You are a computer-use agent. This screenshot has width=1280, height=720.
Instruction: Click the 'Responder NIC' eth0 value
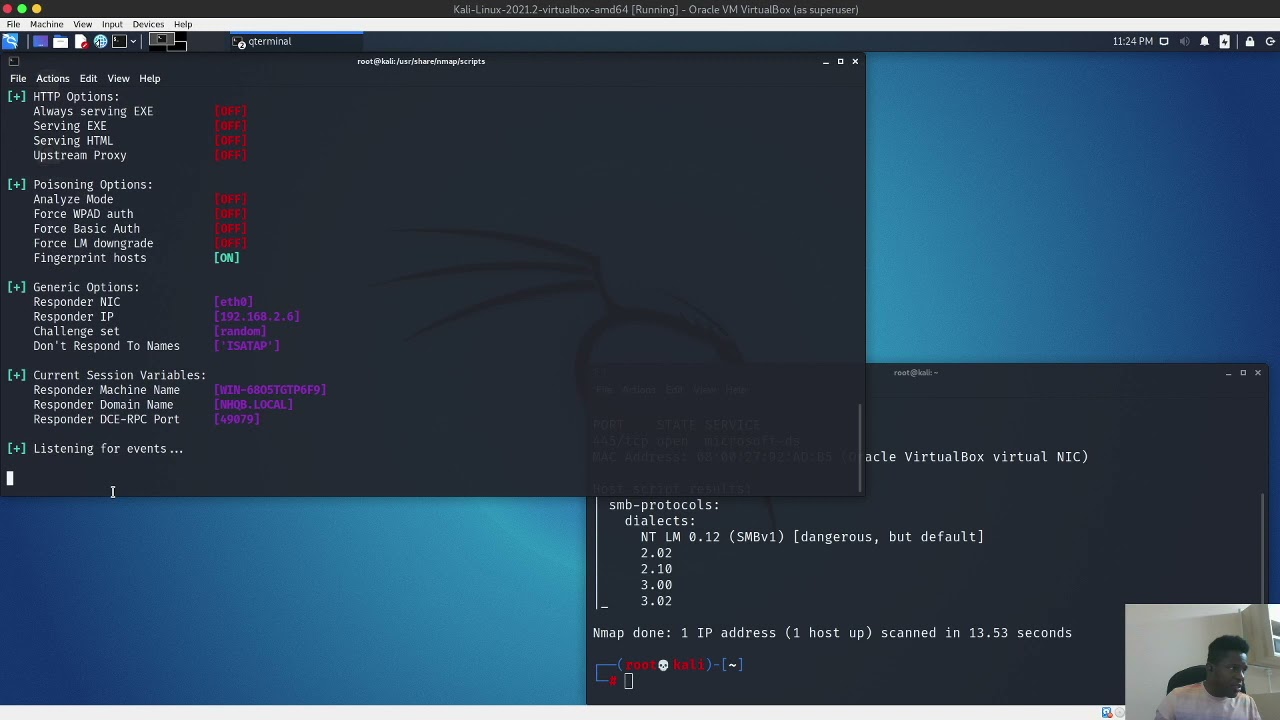pyautogui.click(x=233, y=302)
